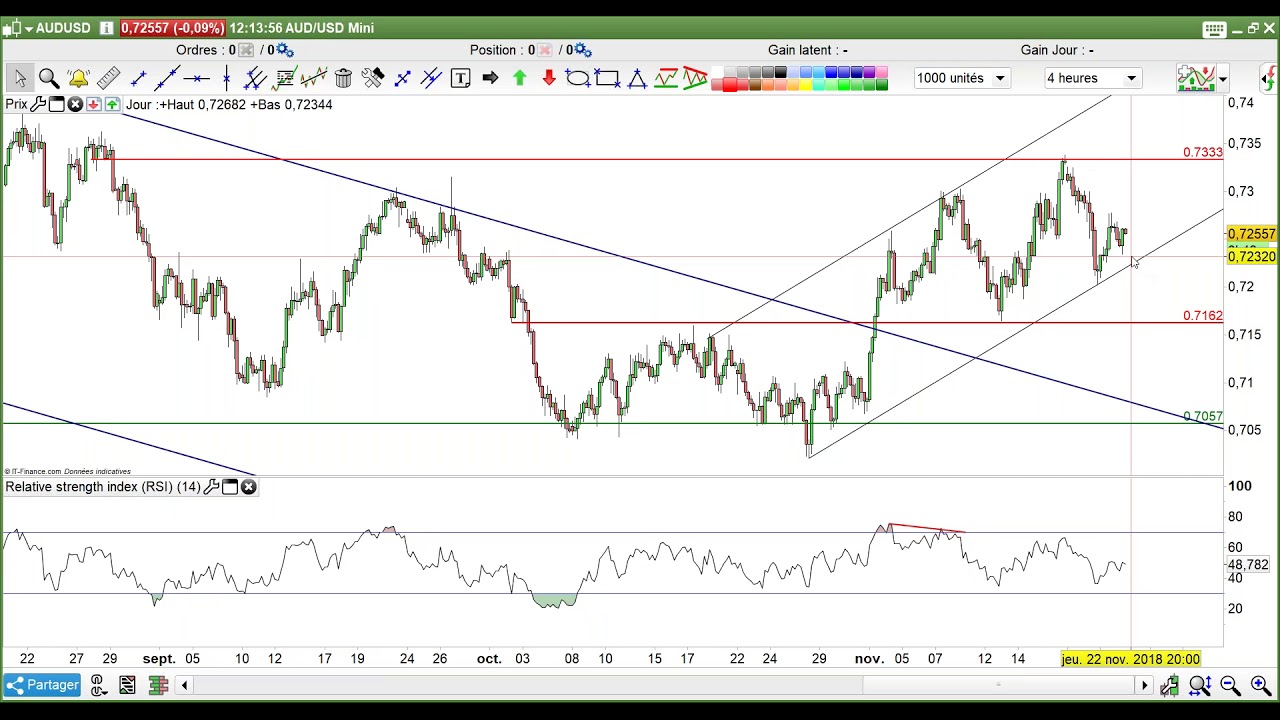Move Prix panel down with red arrow

93,104
